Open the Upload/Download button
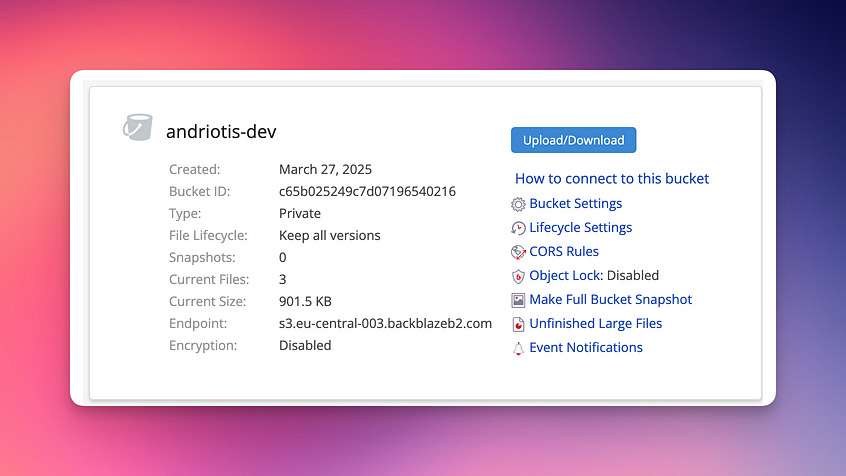 coord(574,140)
